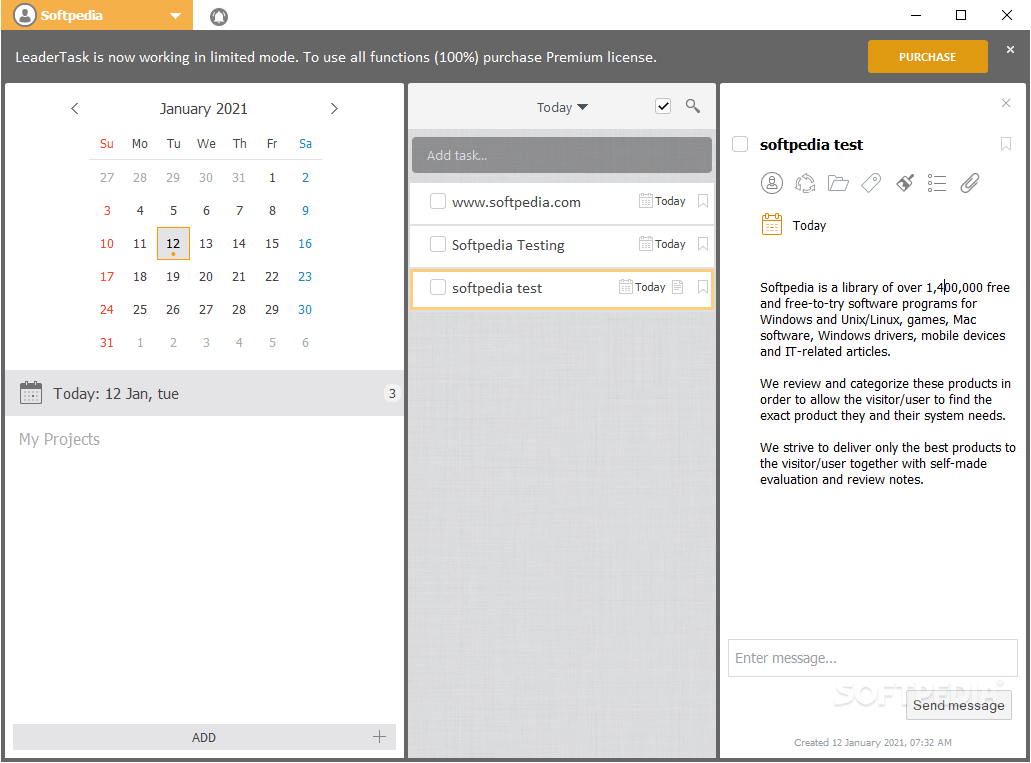Screen dimensions: 1031x763
Task: Bookmark the Softpedia Testing task
Action: point(702,244)
